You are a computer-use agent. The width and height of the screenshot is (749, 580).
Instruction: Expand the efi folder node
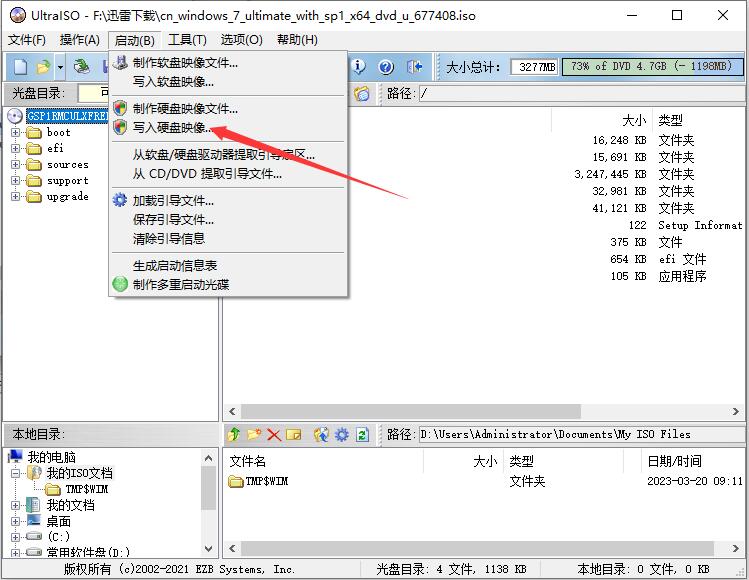15,149
